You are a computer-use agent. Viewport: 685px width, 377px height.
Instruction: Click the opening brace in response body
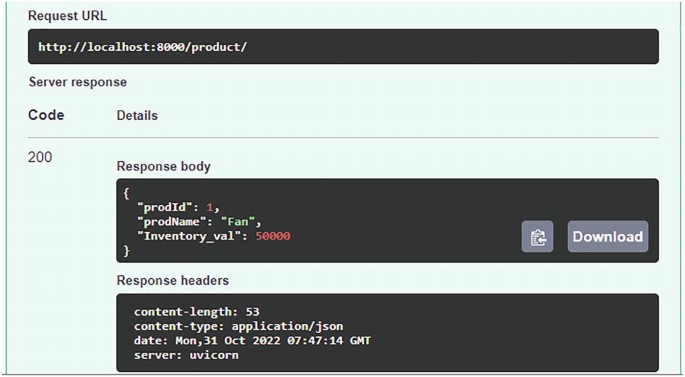pyautogui.click(x=126, y=193)
